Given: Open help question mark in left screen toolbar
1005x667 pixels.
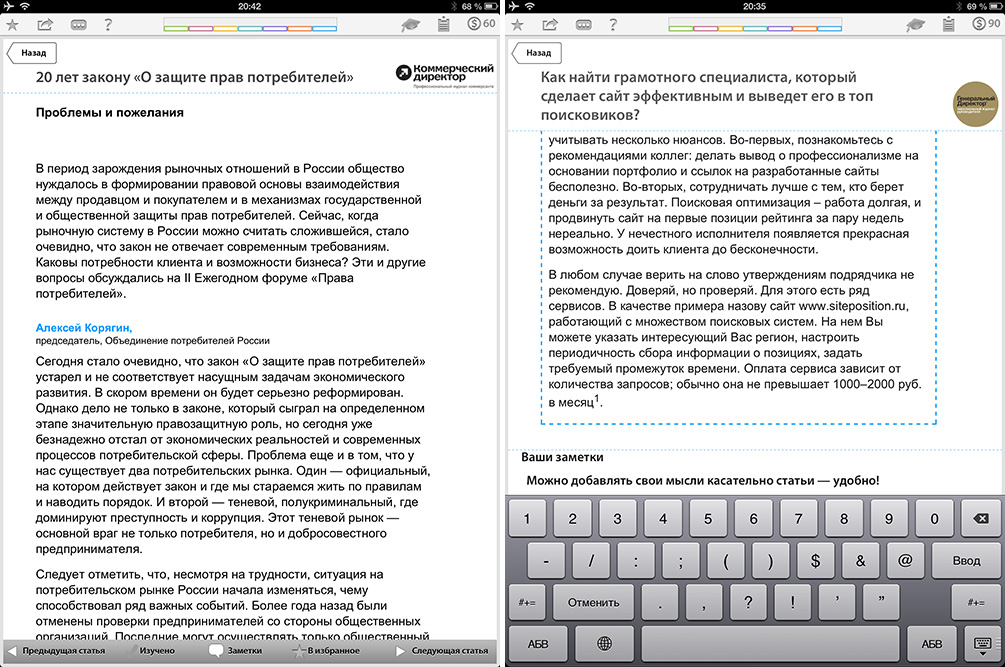Looking at the screenshot, I should pyautogui.click(x=108, y=25).
